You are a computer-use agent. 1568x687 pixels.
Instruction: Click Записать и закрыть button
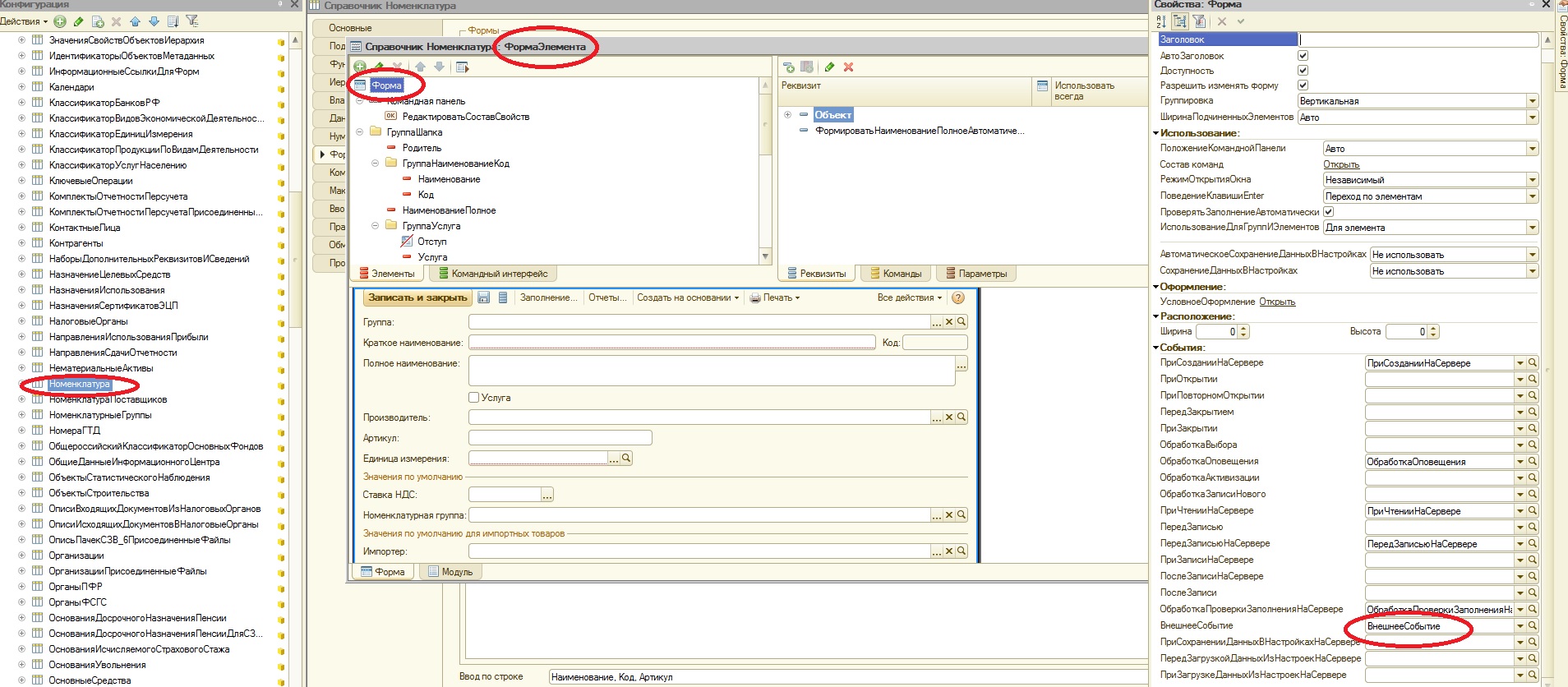[417, 297]
